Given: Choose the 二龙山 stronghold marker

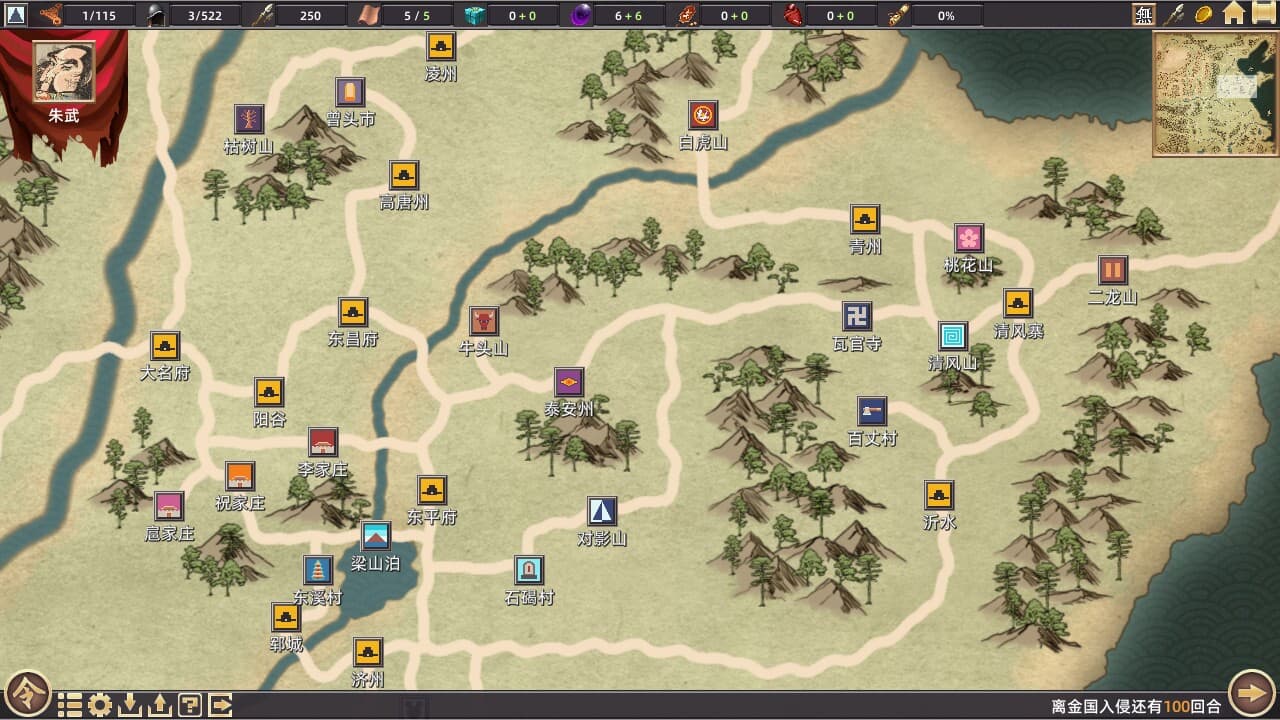Looking at the screenshot, I should tap(1113, 270).
